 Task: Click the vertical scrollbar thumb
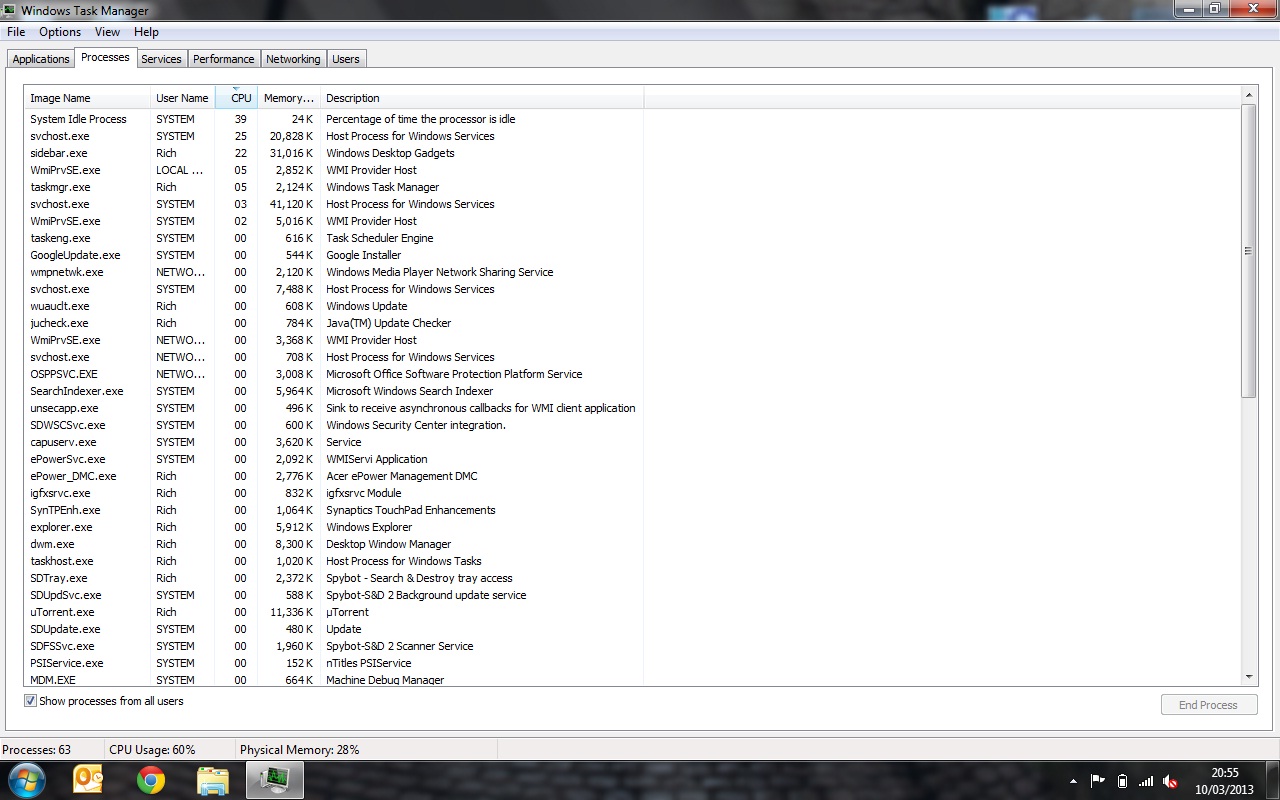1248,250
